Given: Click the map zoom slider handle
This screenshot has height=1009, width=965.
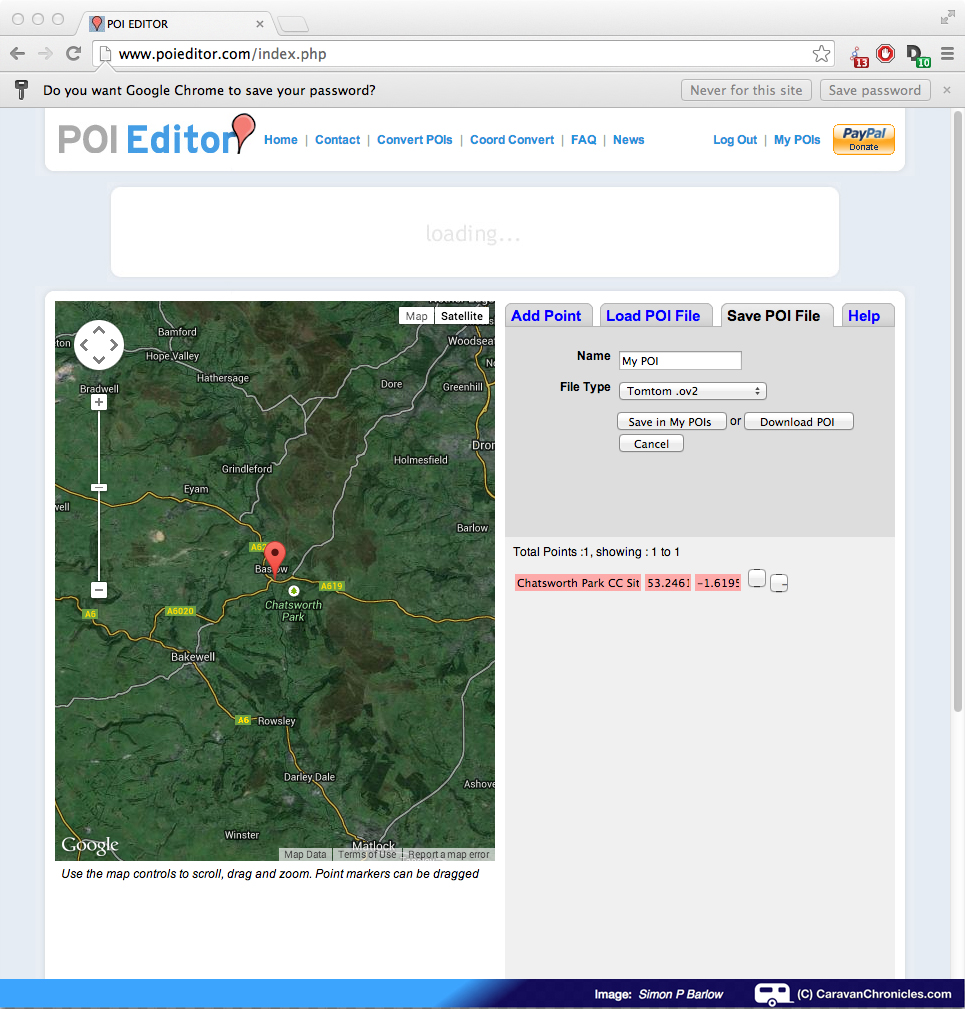Looking at the screenshot, I should pos(99,487).
